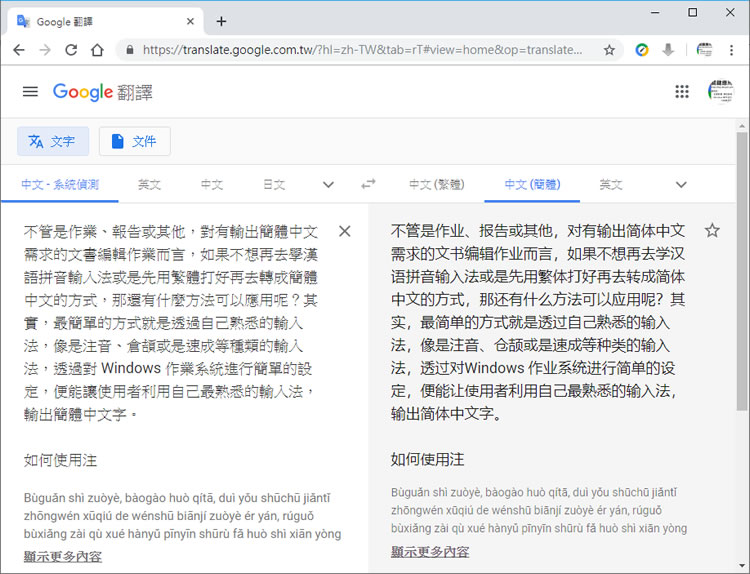Expand the source language list
The image size is (750, 574).
pos(328,185)
